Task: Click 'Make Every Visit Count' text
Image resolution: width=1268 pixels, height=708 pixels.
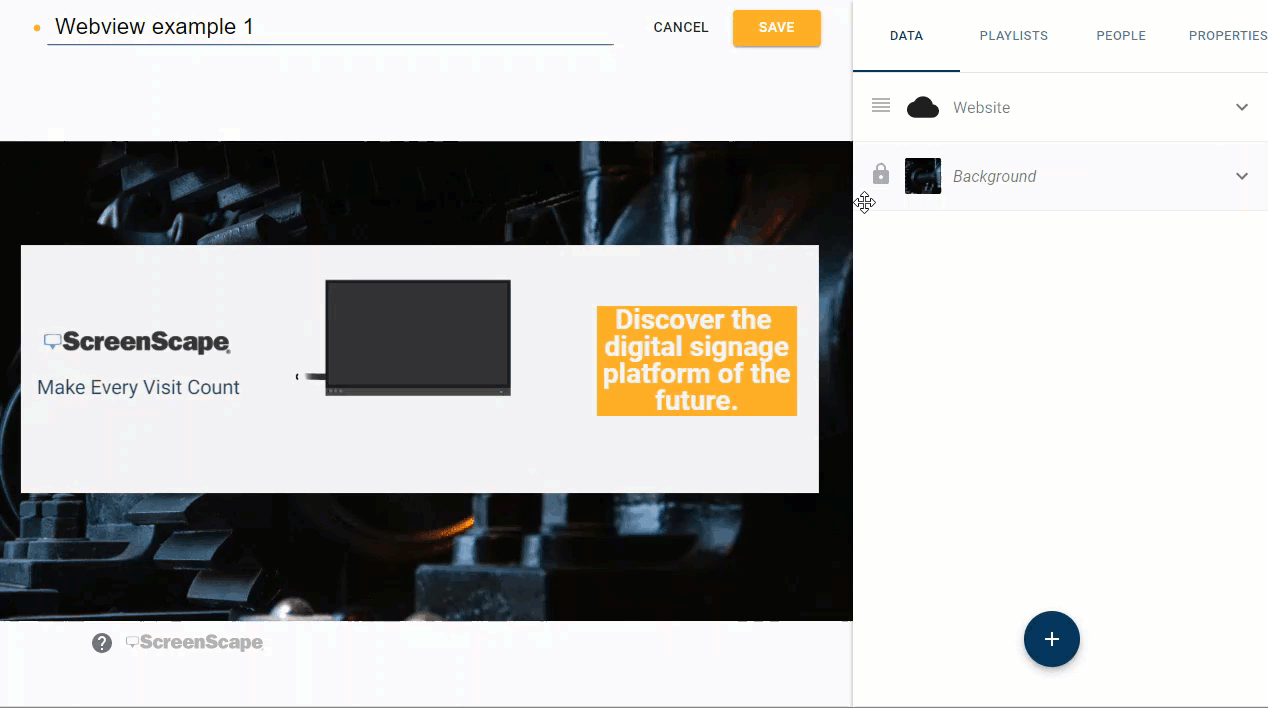Action: click(x=138, y=388)
